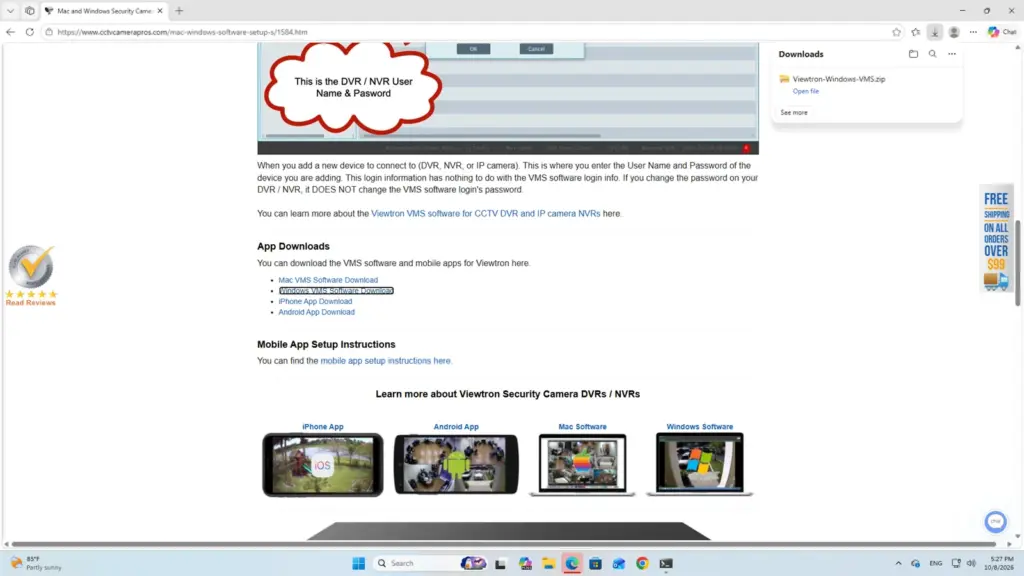The image size is (1024, 576).
Task: Click the taskbar Search box
Action: pyautogui.click(x=431, y=563)
